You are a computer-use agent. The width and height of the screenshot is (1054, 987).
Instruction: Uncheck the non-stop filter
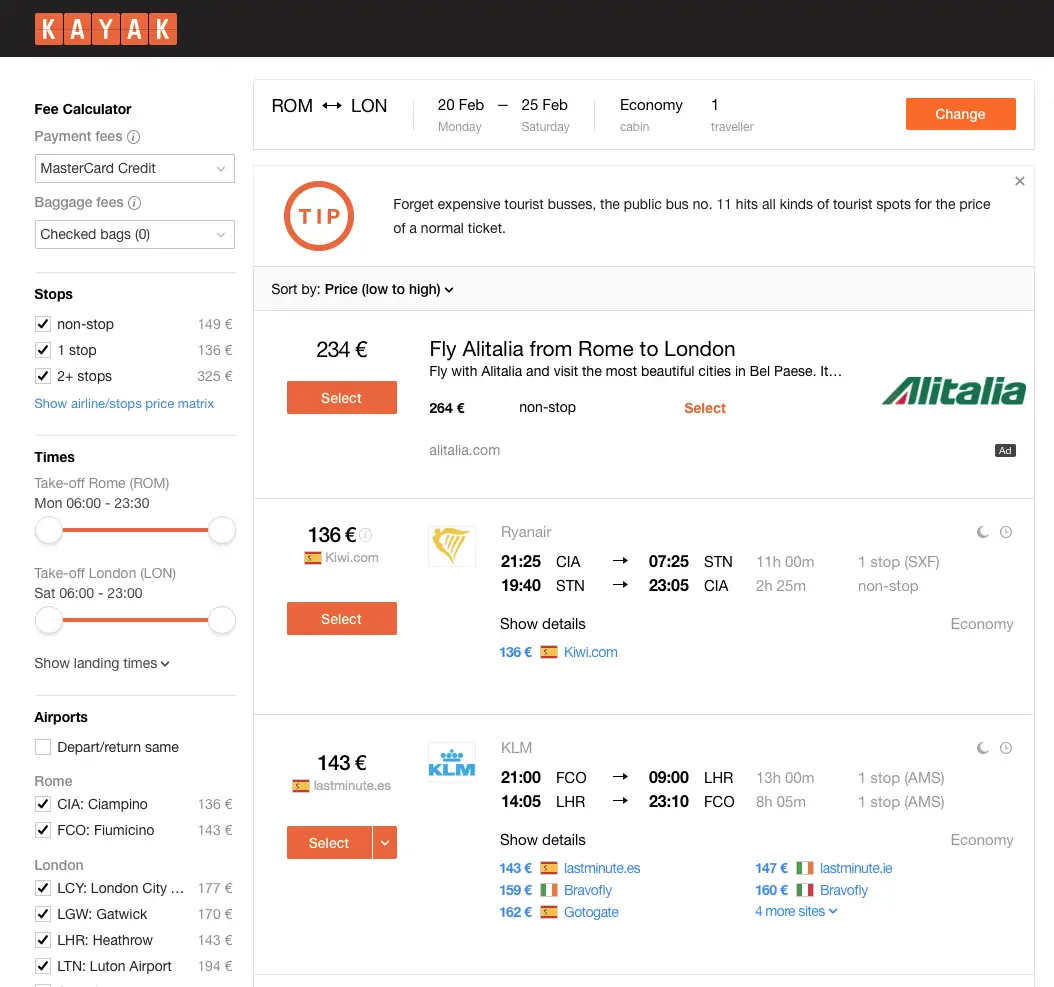[43, 324]
